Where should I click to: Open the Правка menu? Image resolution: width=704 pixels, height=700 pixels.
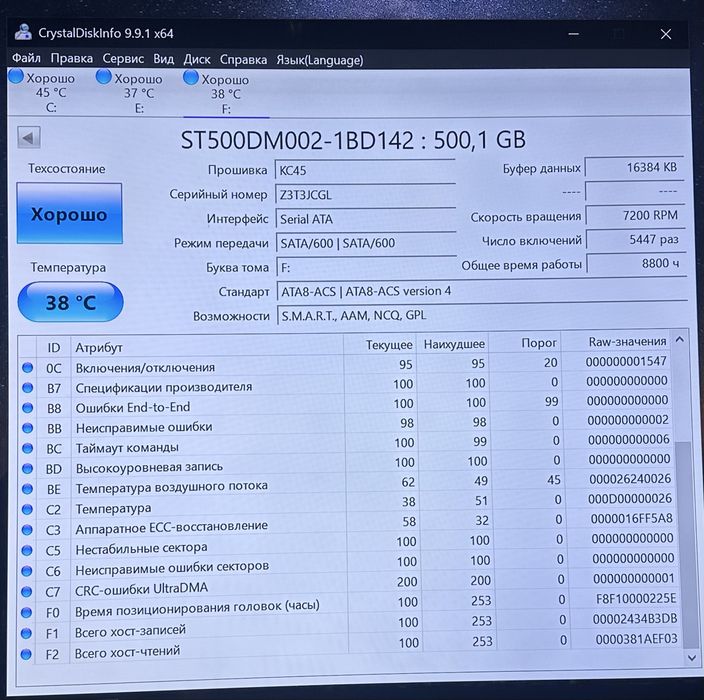coord(71,59)
